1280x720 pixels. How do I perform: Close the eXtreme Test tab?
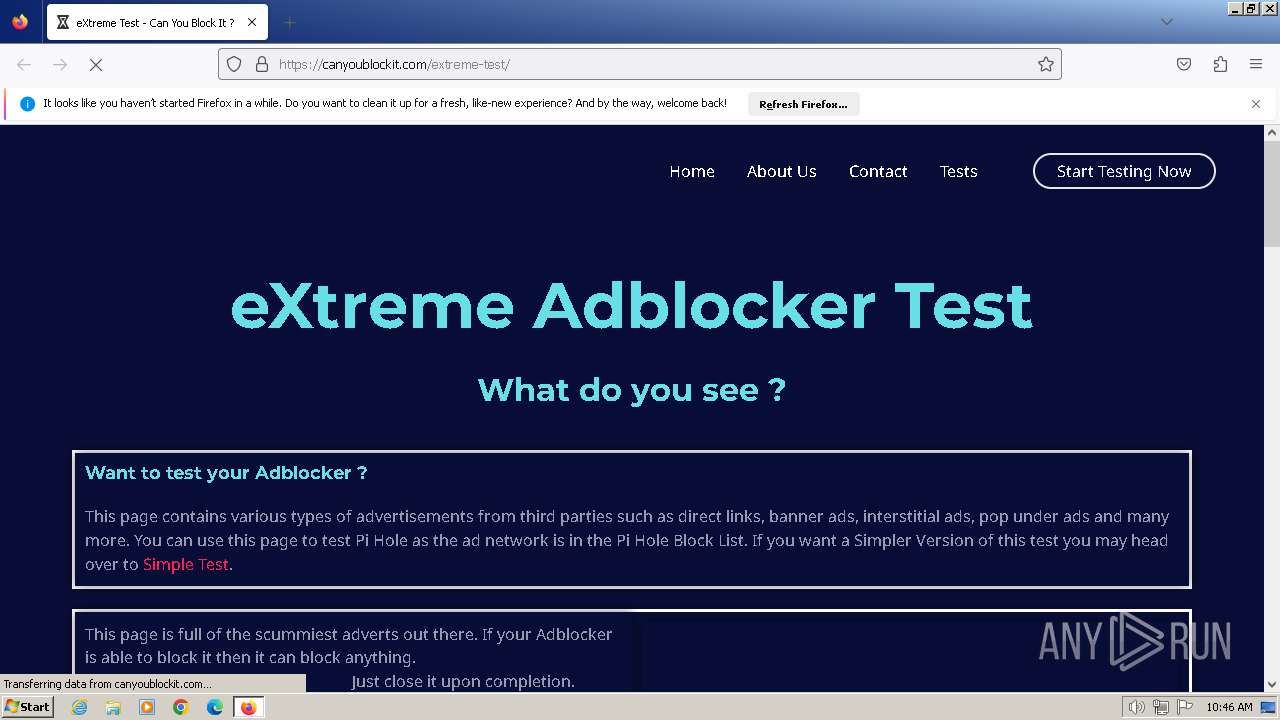pyautogui.click(x=252, y=22)
